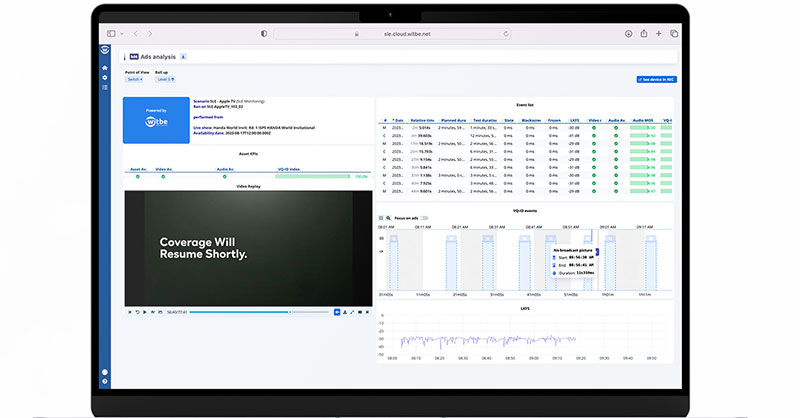Viewport: 800px width, 418px height.
Task: Sort Event list by Test duration column
Action: [x=484, y=120]
